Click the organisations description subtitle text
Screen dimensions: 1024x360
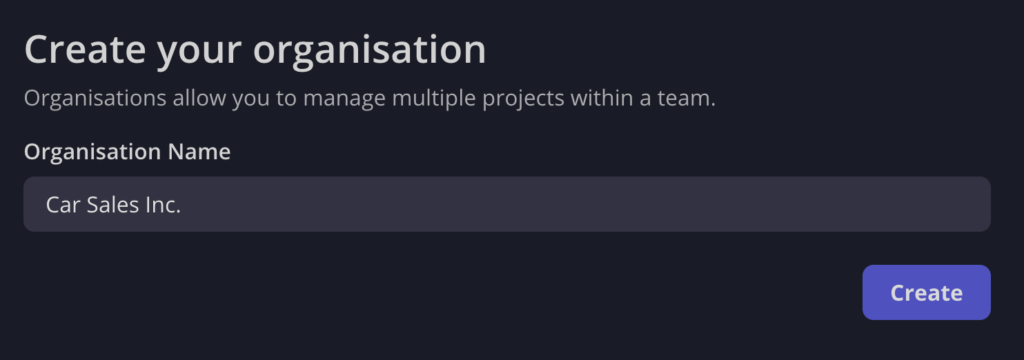370,99
